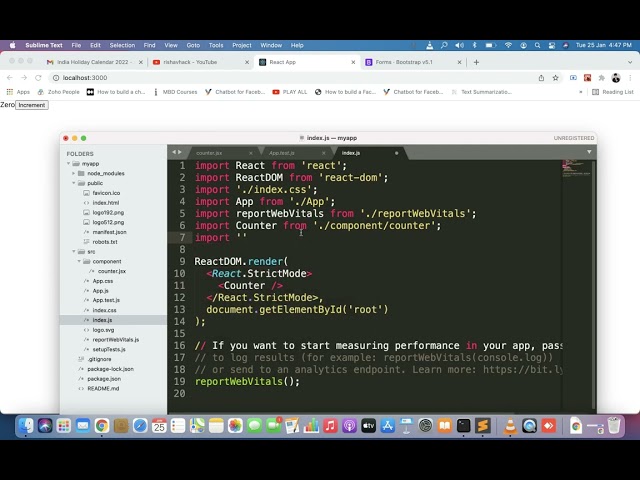Open the Music app in dock
The image size is (640, 480).
(330, 426)
